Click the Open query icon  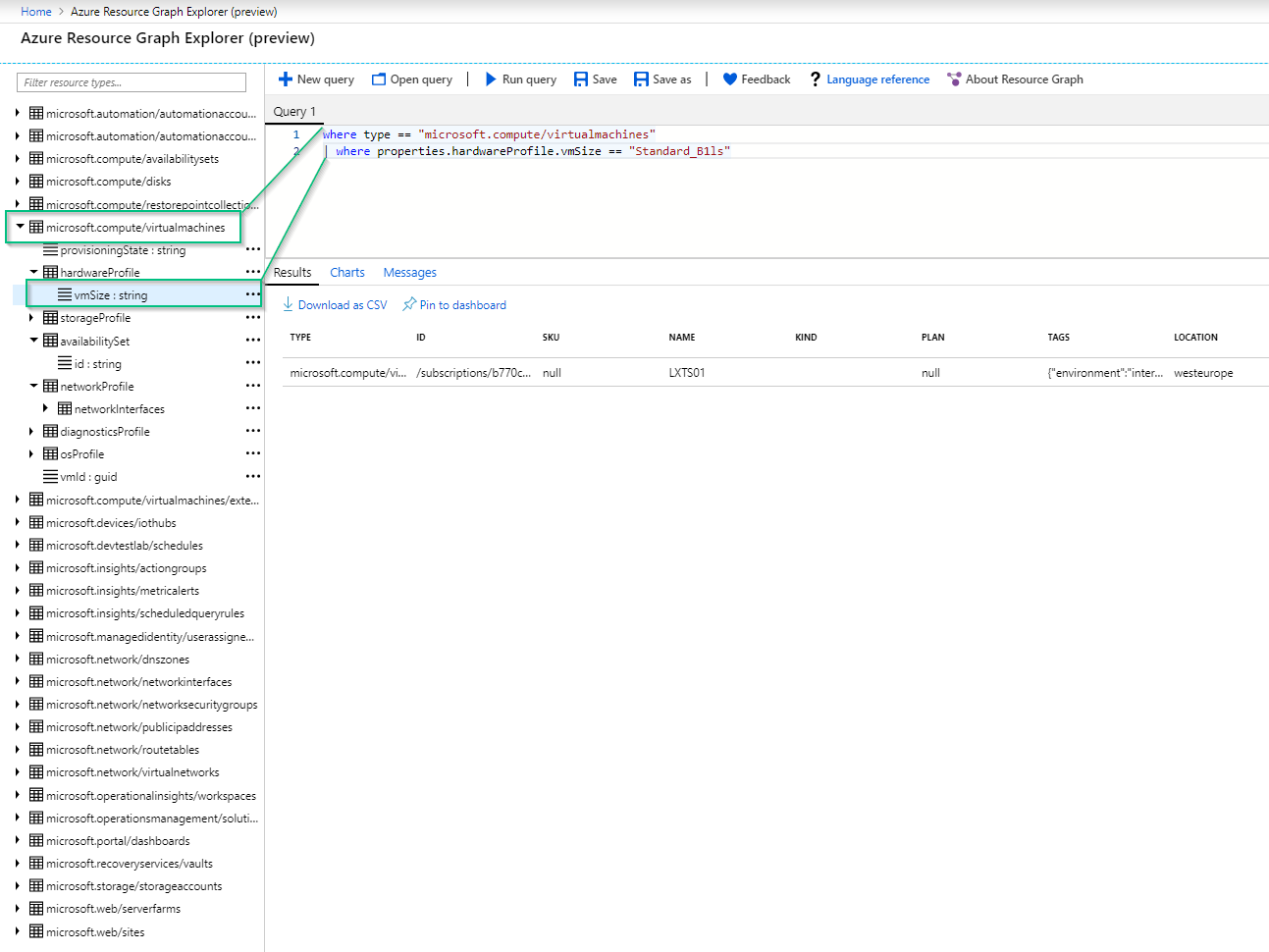coord(379,79)
